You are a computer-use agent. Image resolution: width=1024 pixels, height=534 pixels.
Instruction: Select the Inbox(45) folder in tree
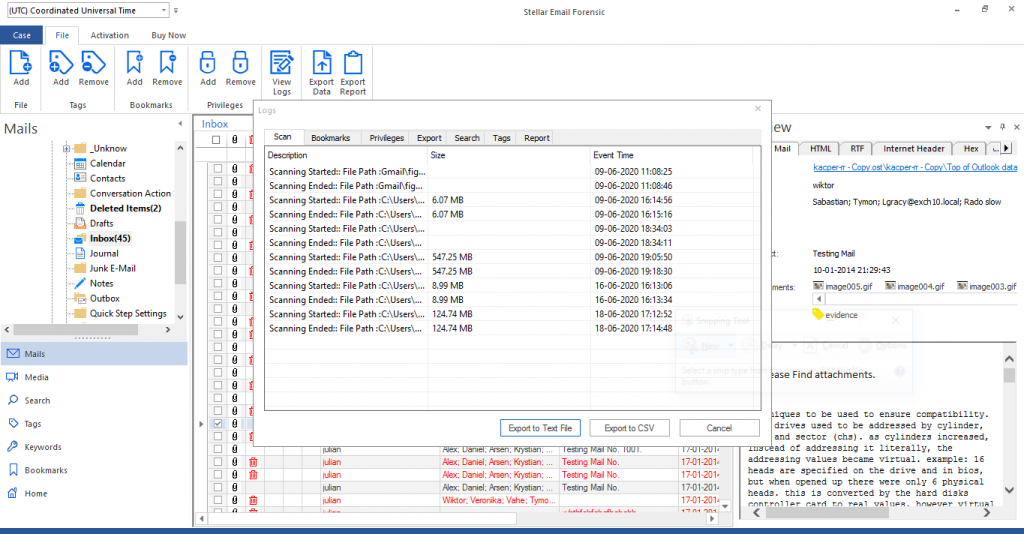pos(110,238)
